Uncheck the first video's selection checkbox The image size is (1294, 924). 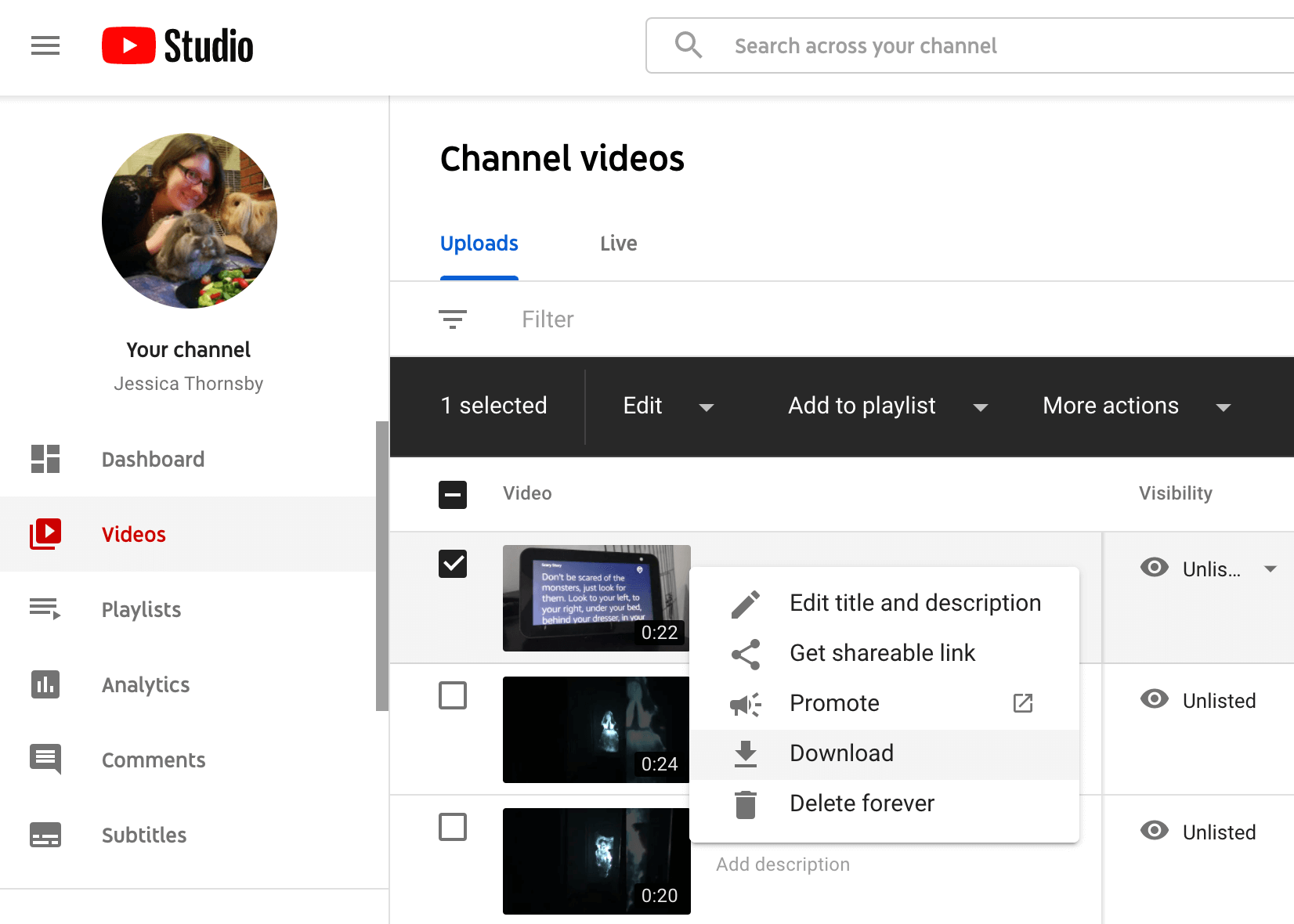[x=453, y=563]
